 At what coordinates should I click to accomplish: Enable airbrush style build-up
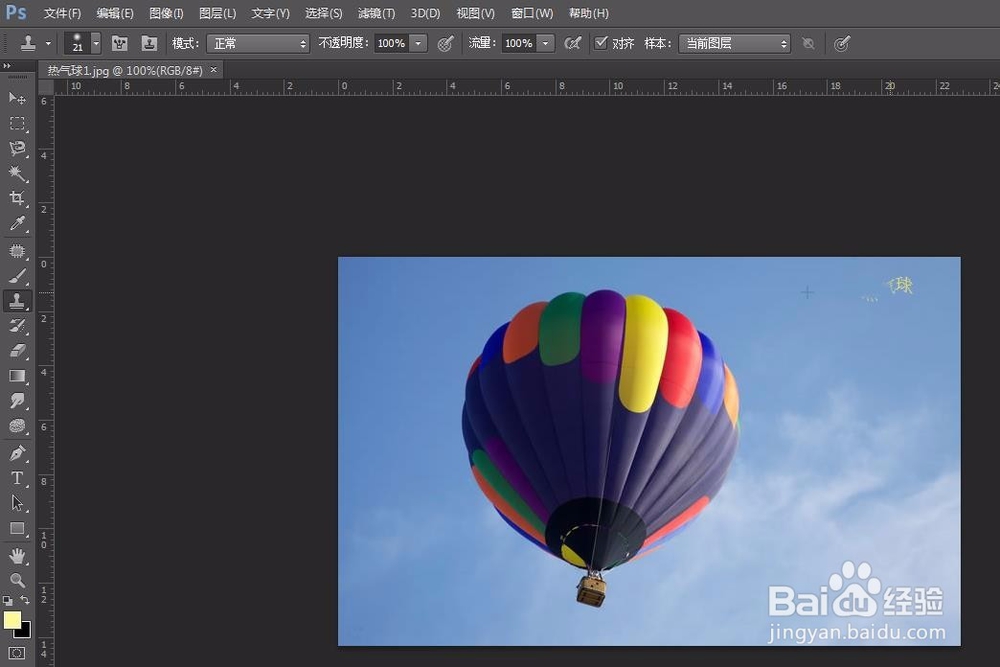pyautogui.click(x=573, y=43)
